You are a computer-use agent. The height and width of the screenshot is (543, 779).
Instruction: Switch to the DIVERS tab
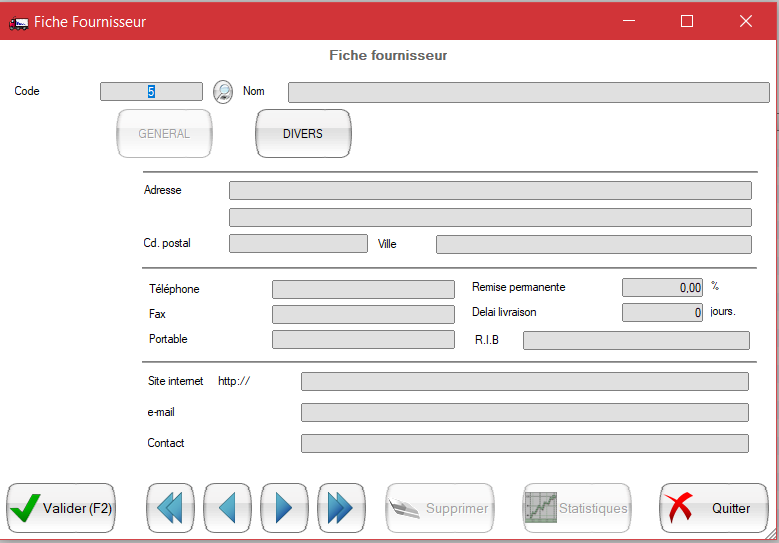click(x=303, y=134)
